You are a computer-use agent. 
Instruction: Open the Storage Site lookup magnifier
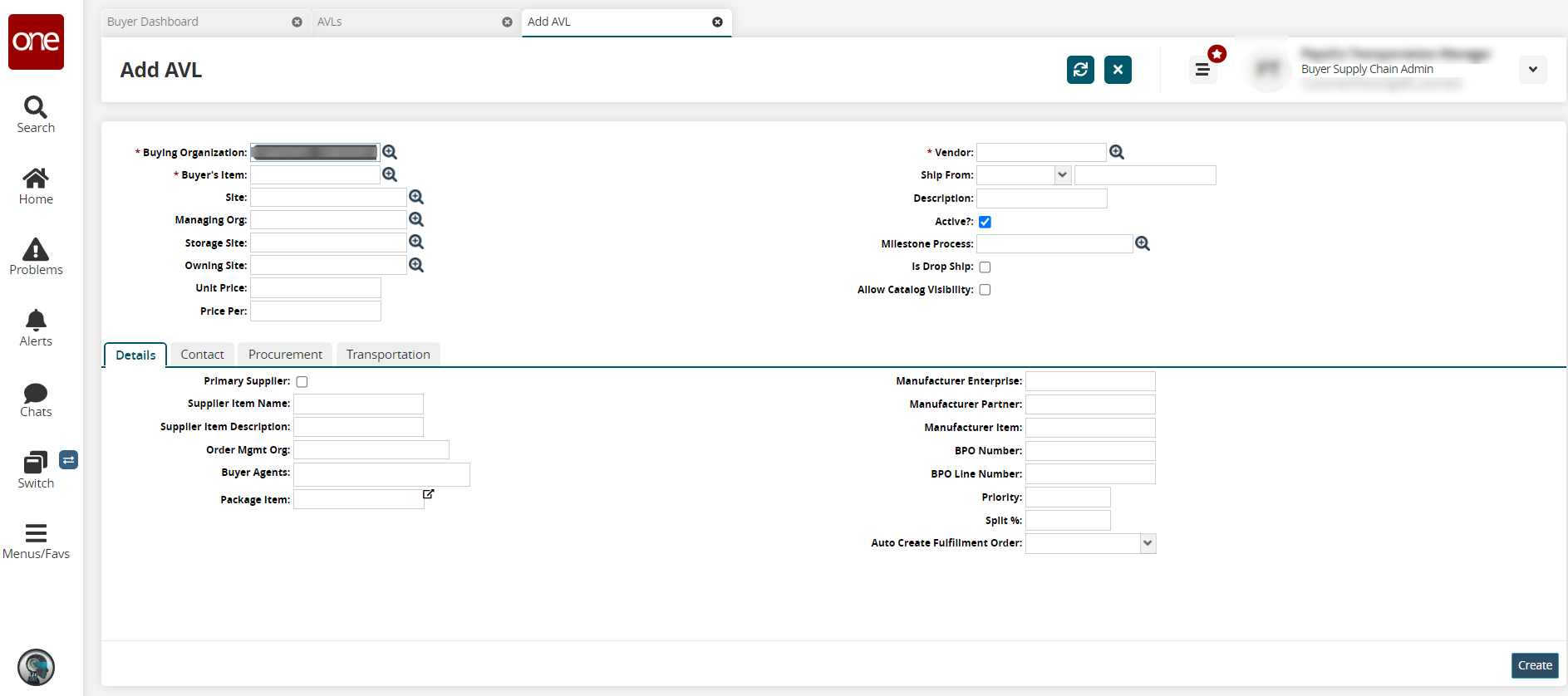(x=416, y=242)
